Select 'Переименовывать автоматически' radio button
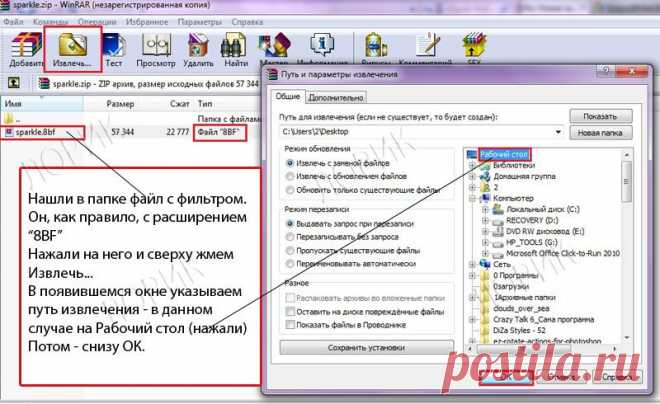This screenshot has height=404, width=660. (290, 264)
